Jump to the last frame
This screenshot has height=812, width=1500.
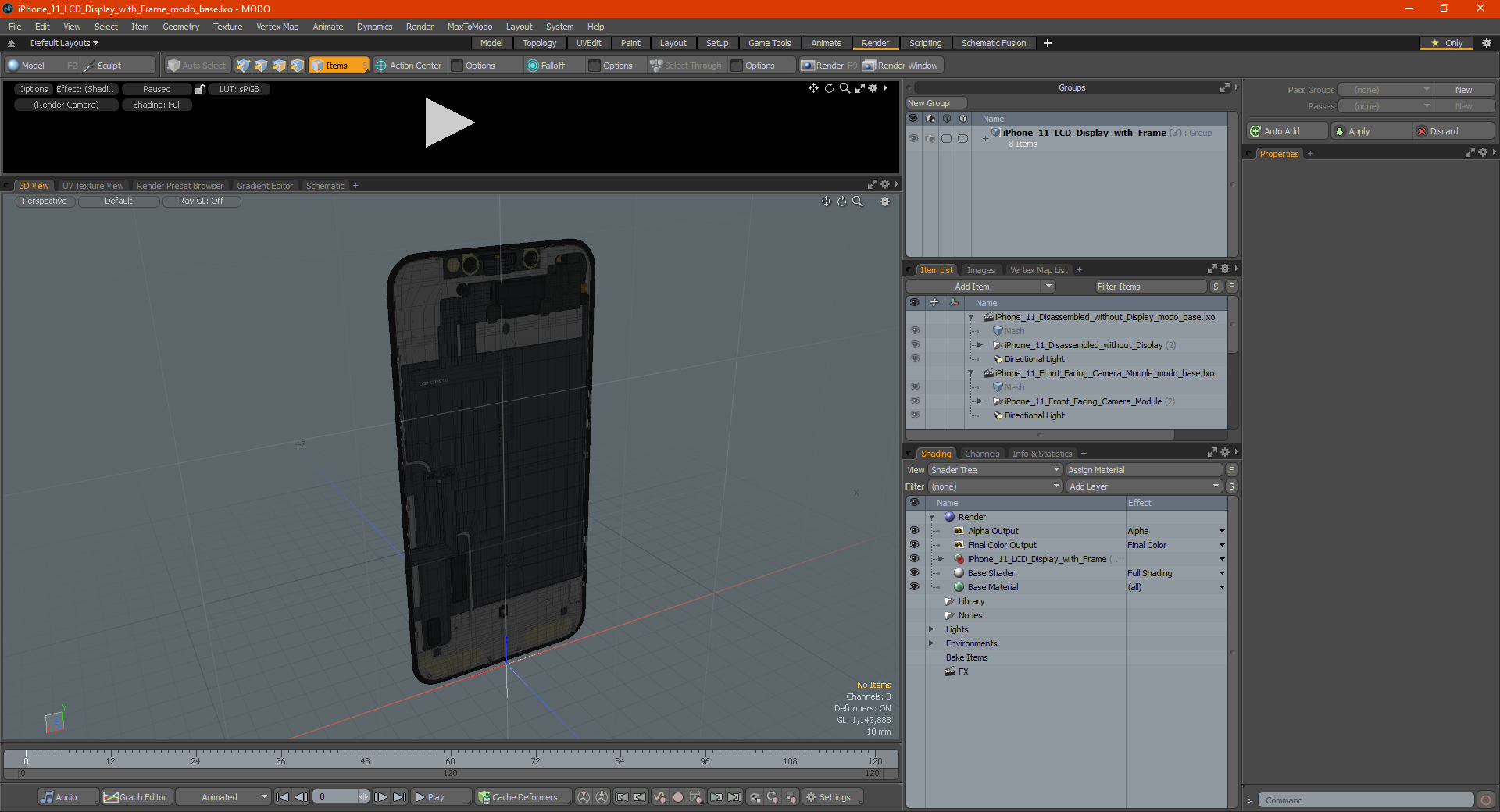click(399, 797)
